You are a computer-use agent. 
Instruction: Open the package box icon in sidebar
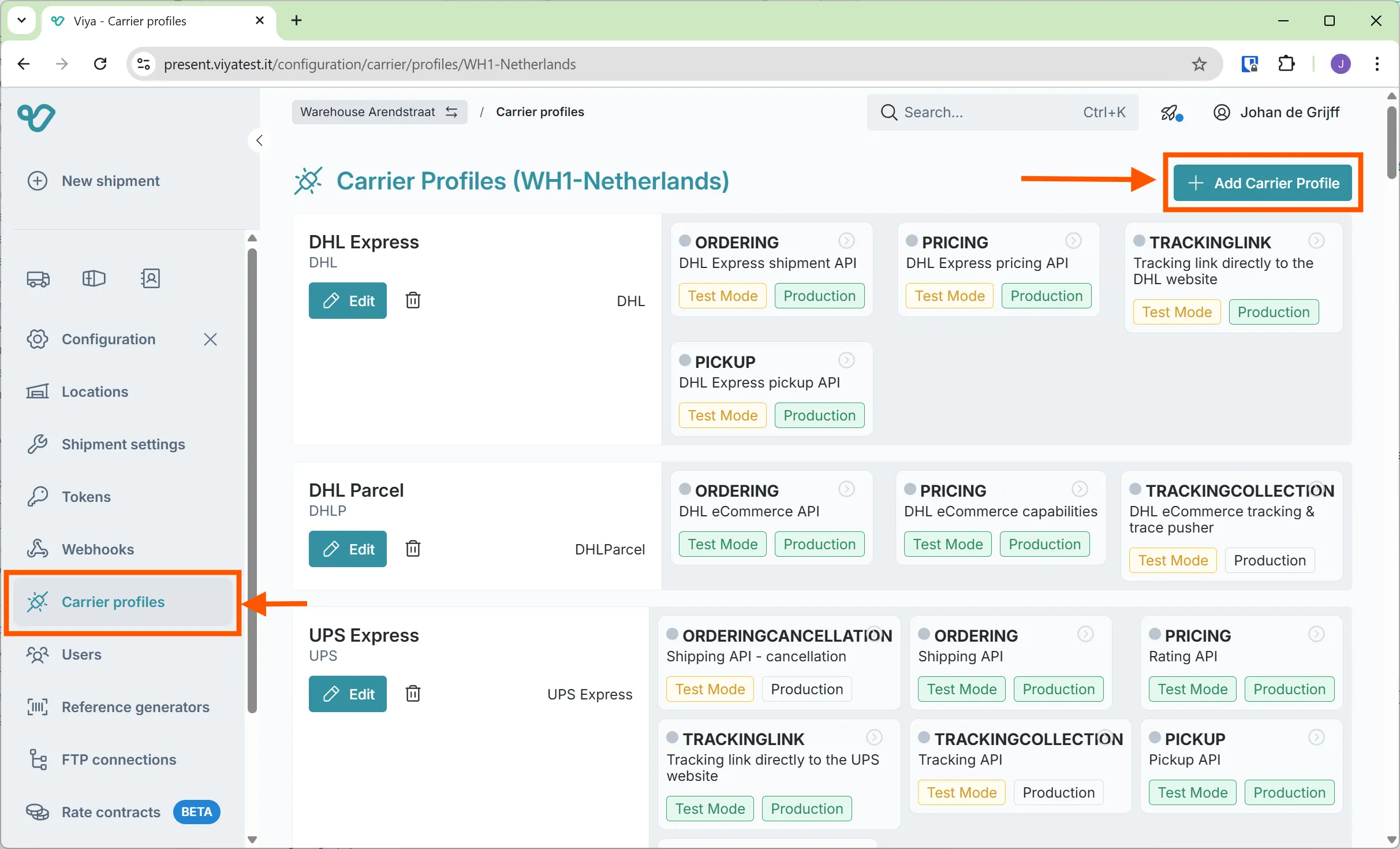[94, 279]
